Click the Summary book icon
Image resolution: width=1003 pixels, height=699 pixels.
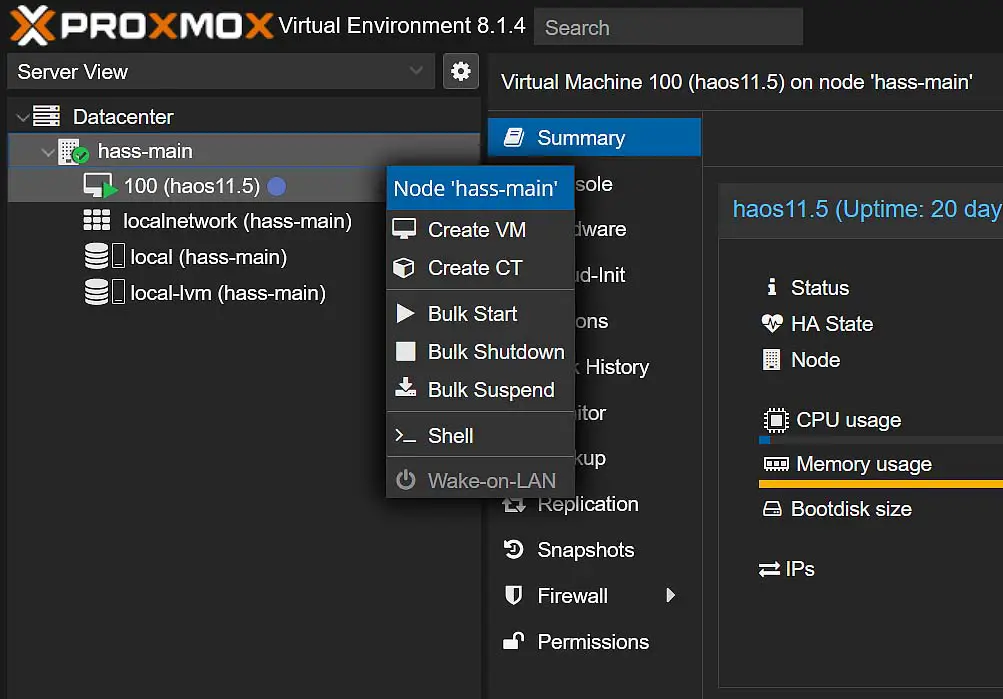pos(514,137)
